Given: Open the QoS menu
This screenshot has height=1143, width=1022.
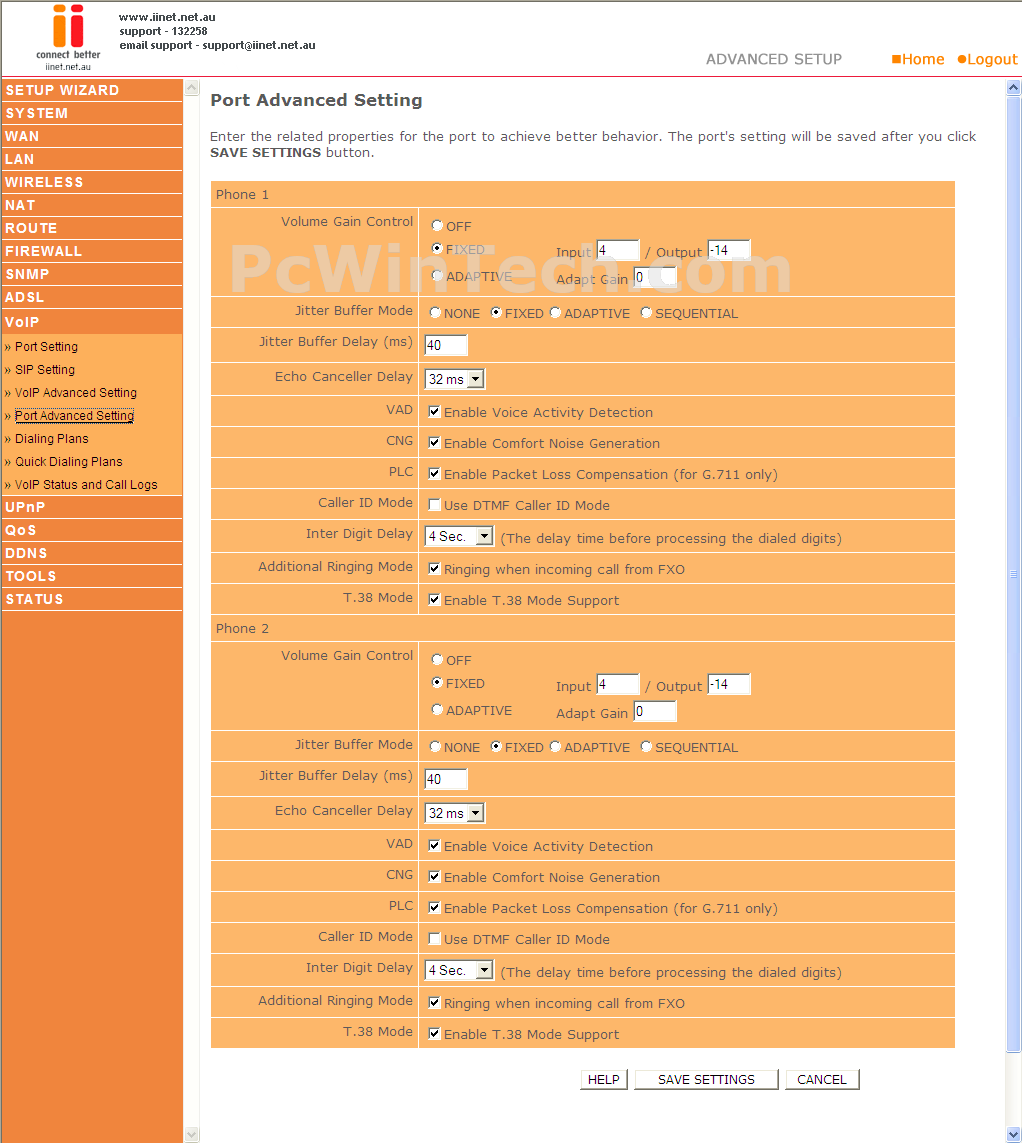Looking at the screenshot, I should point(92,530).
